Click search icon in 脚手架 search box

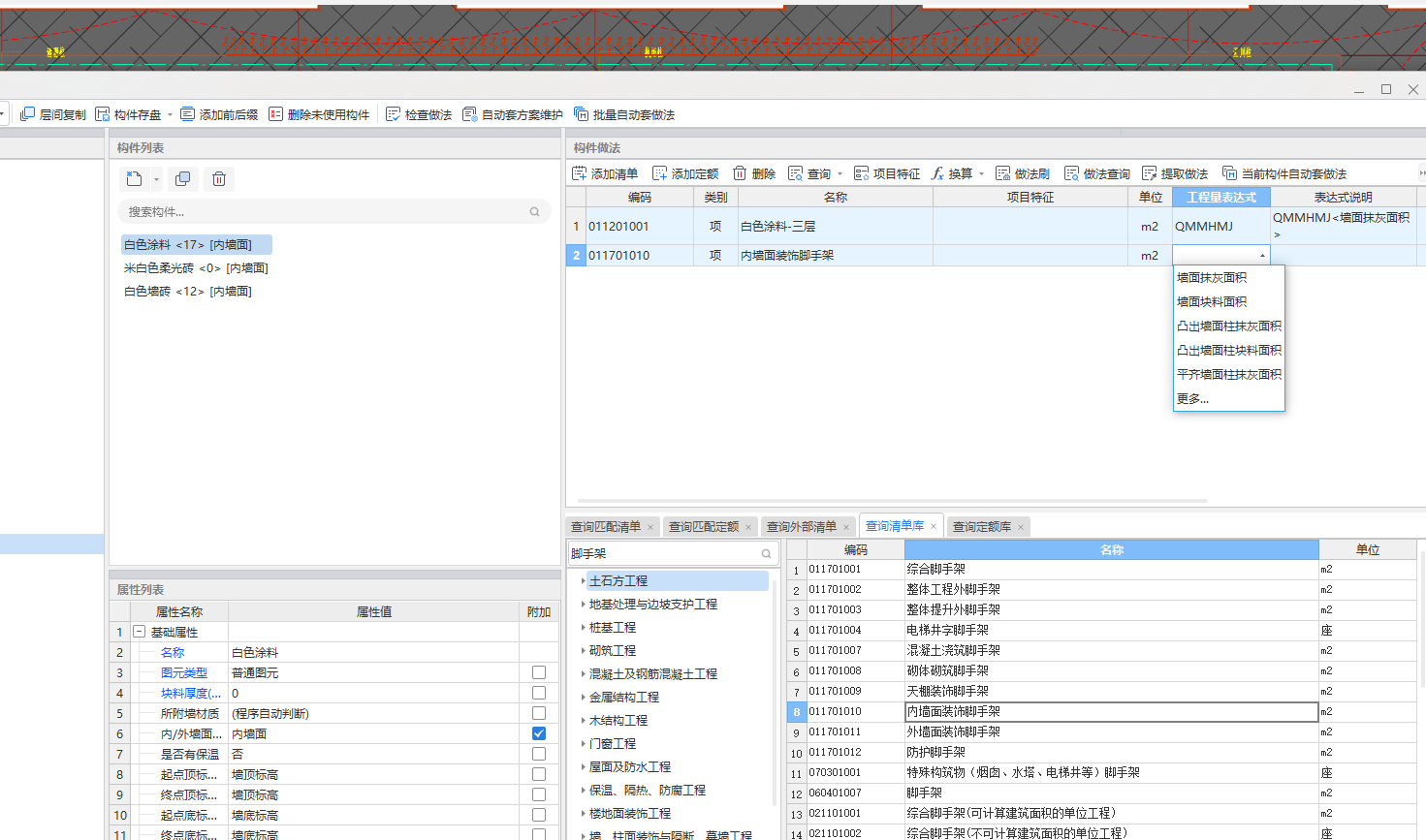pyautogui.click(x=766, y=553)
